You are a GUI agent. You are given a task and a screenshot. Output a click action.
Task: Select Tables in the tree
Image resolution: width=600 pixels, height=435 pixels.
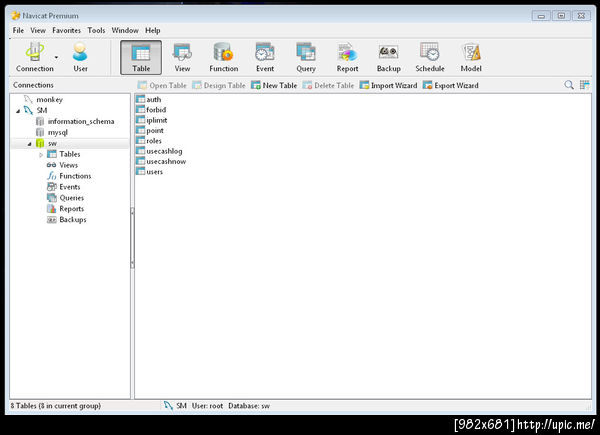pyautogui.click(x=70, y=154)
